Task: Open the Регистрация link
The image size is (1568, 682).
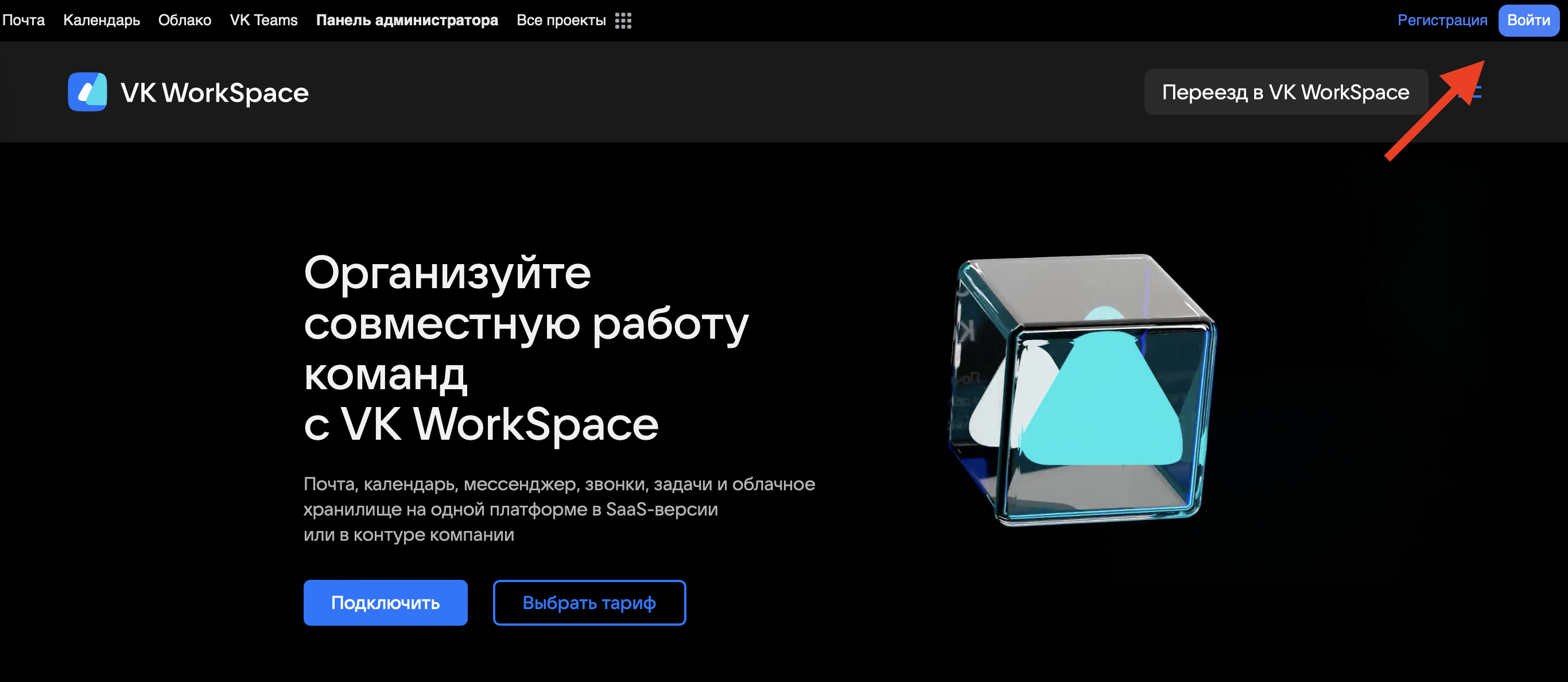Action: [1442, 20]
